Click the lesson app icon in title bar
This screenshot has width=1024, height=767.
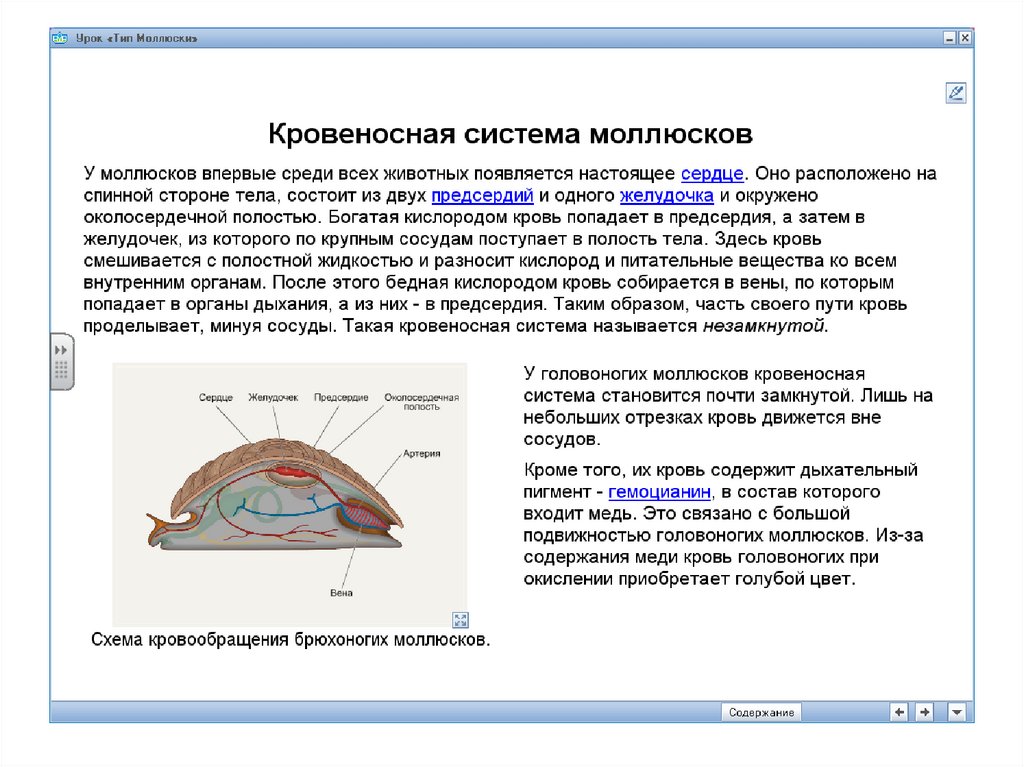pyautogui.click(x=60, y=38)
